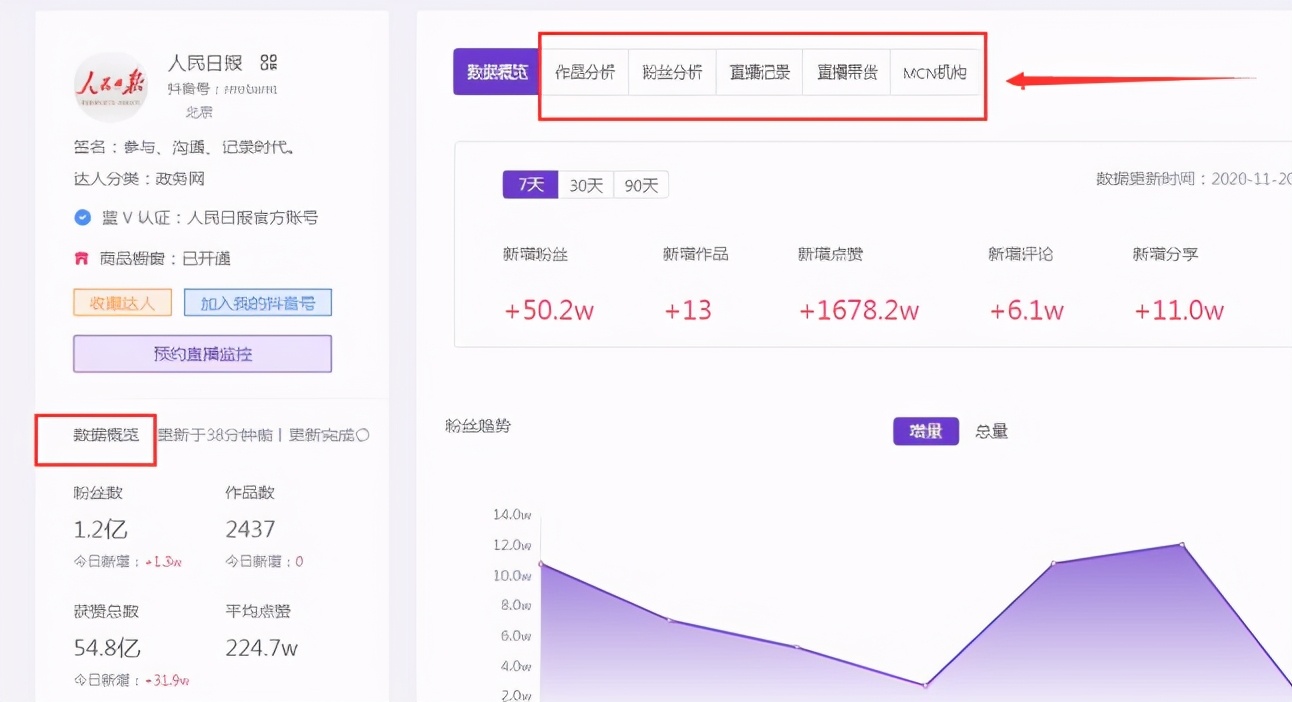This screenshot has width=1292, height=702.
Task: Open the 粉丝分析 tab
Action: click(672, 73)
